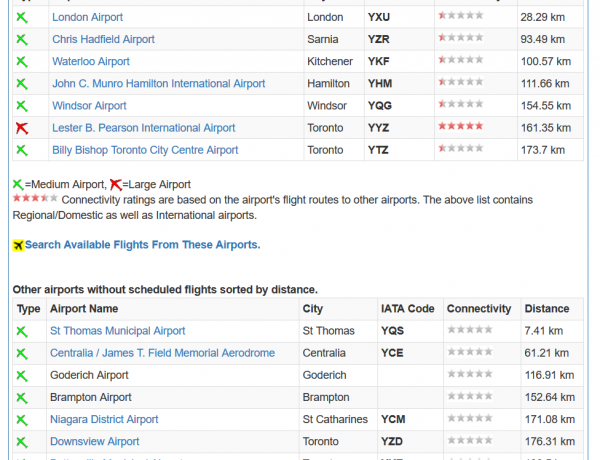Image resolution: width=600 pixels, height=460 pixels.
Task: Visit Billy Bishop Toronto City Centre Airport
Action: (x=145, y=150)
